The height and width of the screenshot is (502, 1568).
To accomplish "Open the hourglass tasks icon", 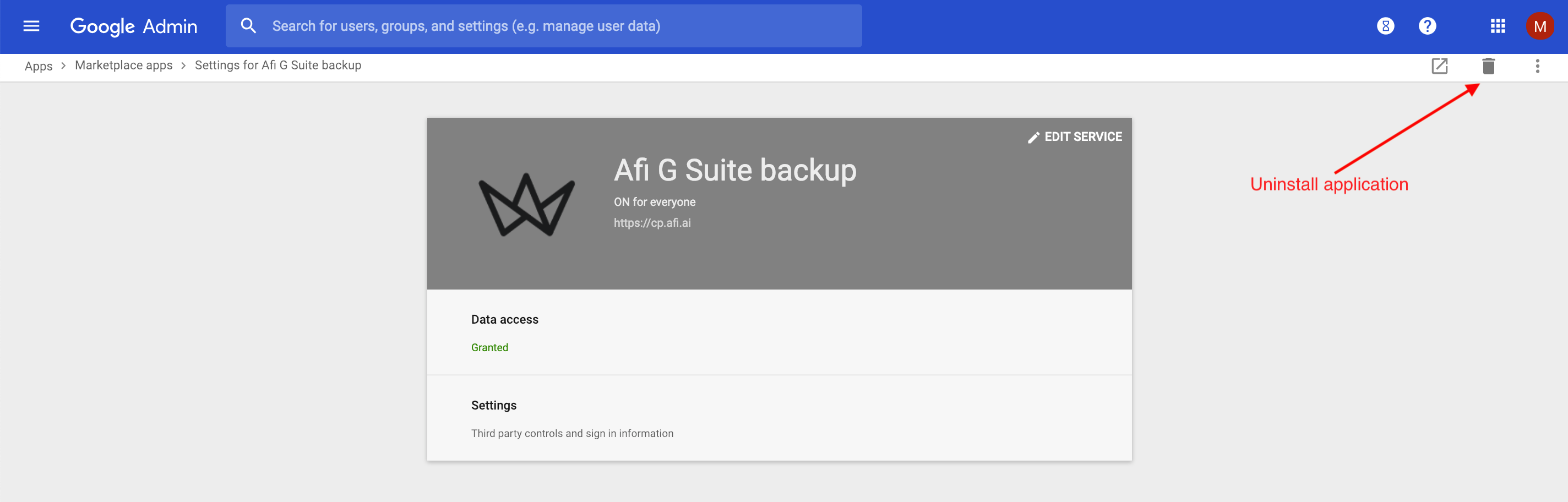I will coord(1385,26).
